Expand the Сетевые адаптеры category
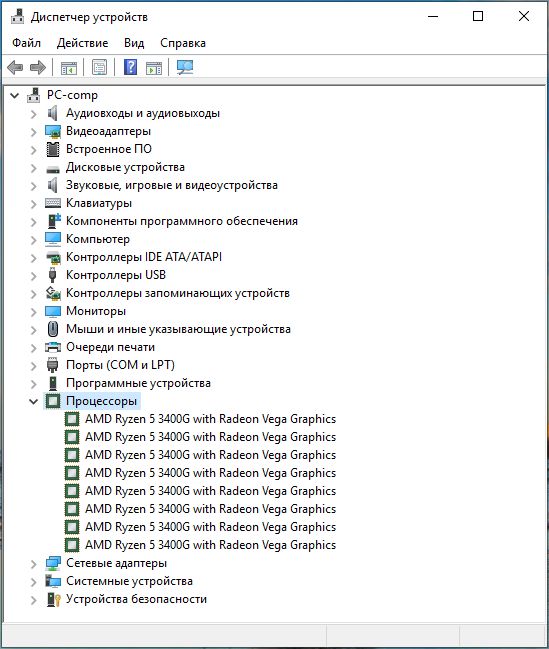 34,564
